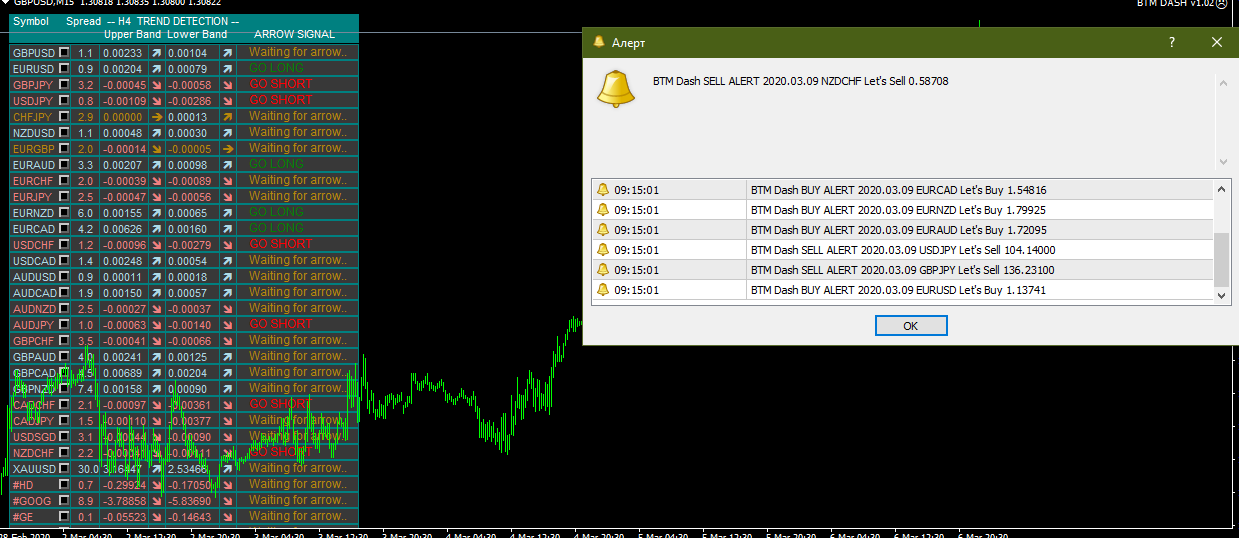Screen dimensions: 1239x538
Task: Open chart dropdown triangle beside GBPUSD,M15
Action: 5,3
